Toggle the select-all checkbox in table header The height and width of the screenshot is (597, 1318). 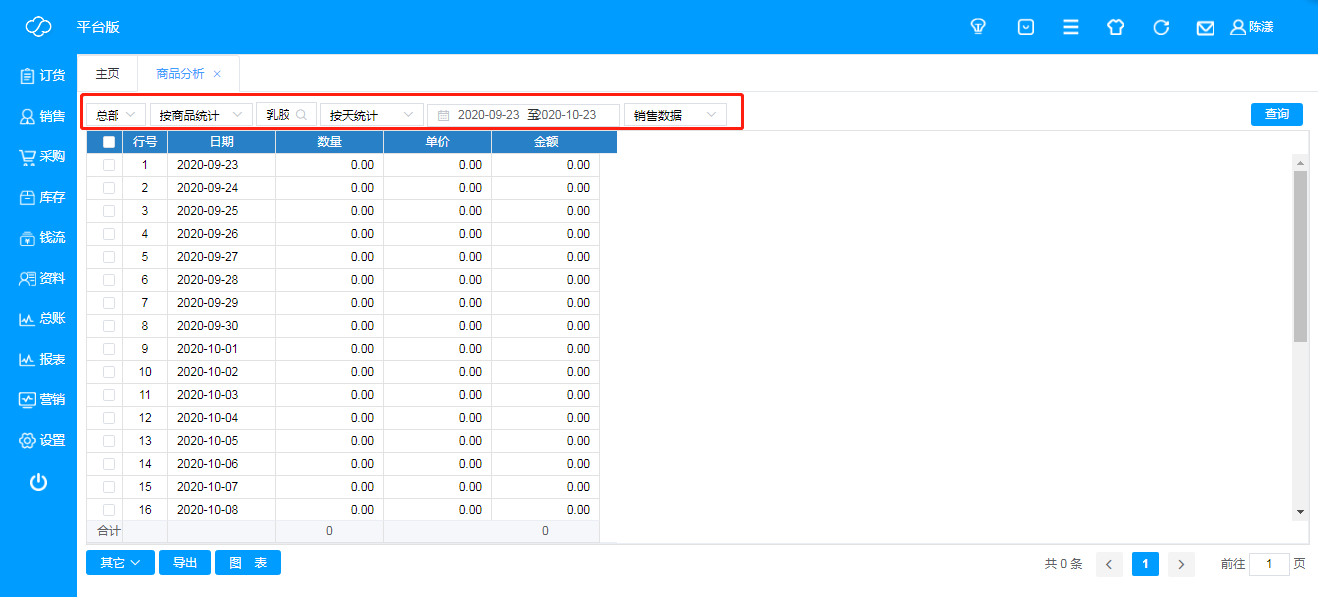pos(109,142)
